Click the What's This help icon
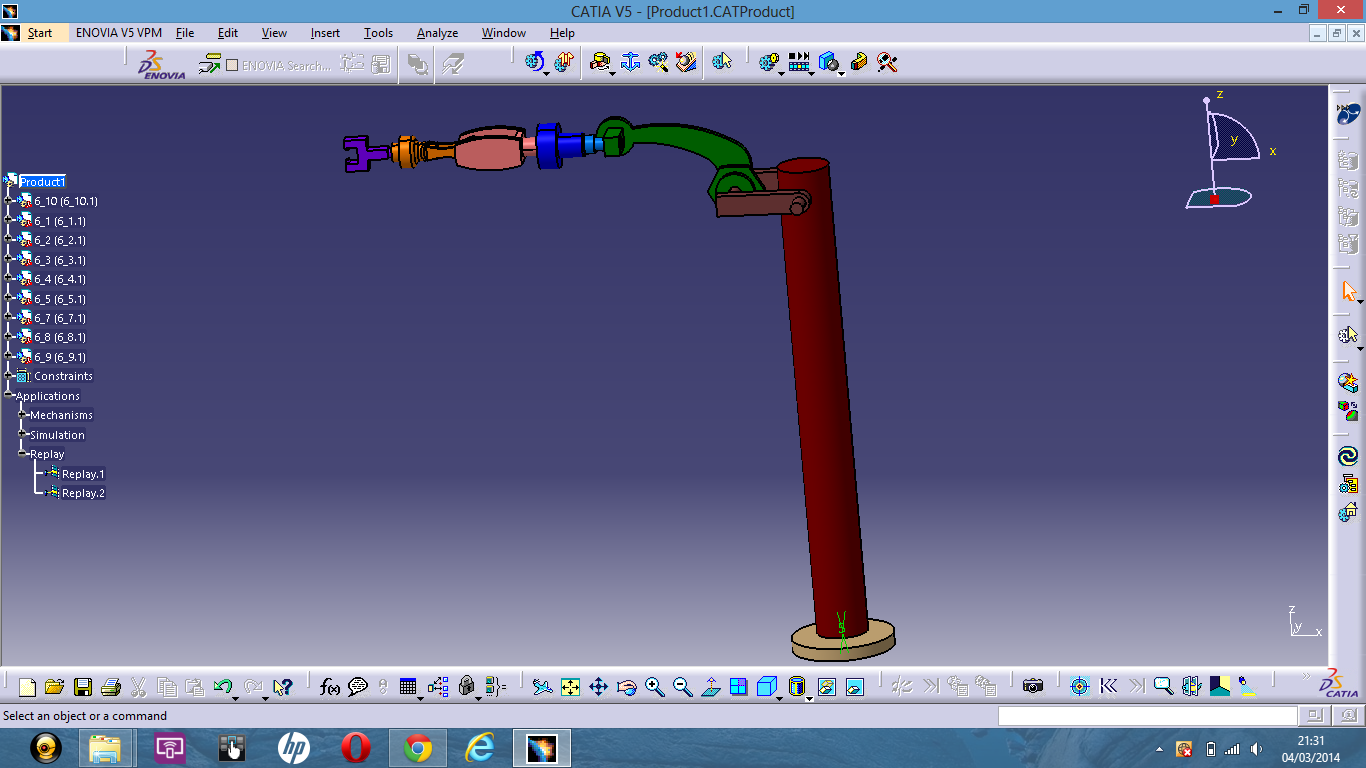The width and height of the screenshot is (1366, 768). pos(283,687)
